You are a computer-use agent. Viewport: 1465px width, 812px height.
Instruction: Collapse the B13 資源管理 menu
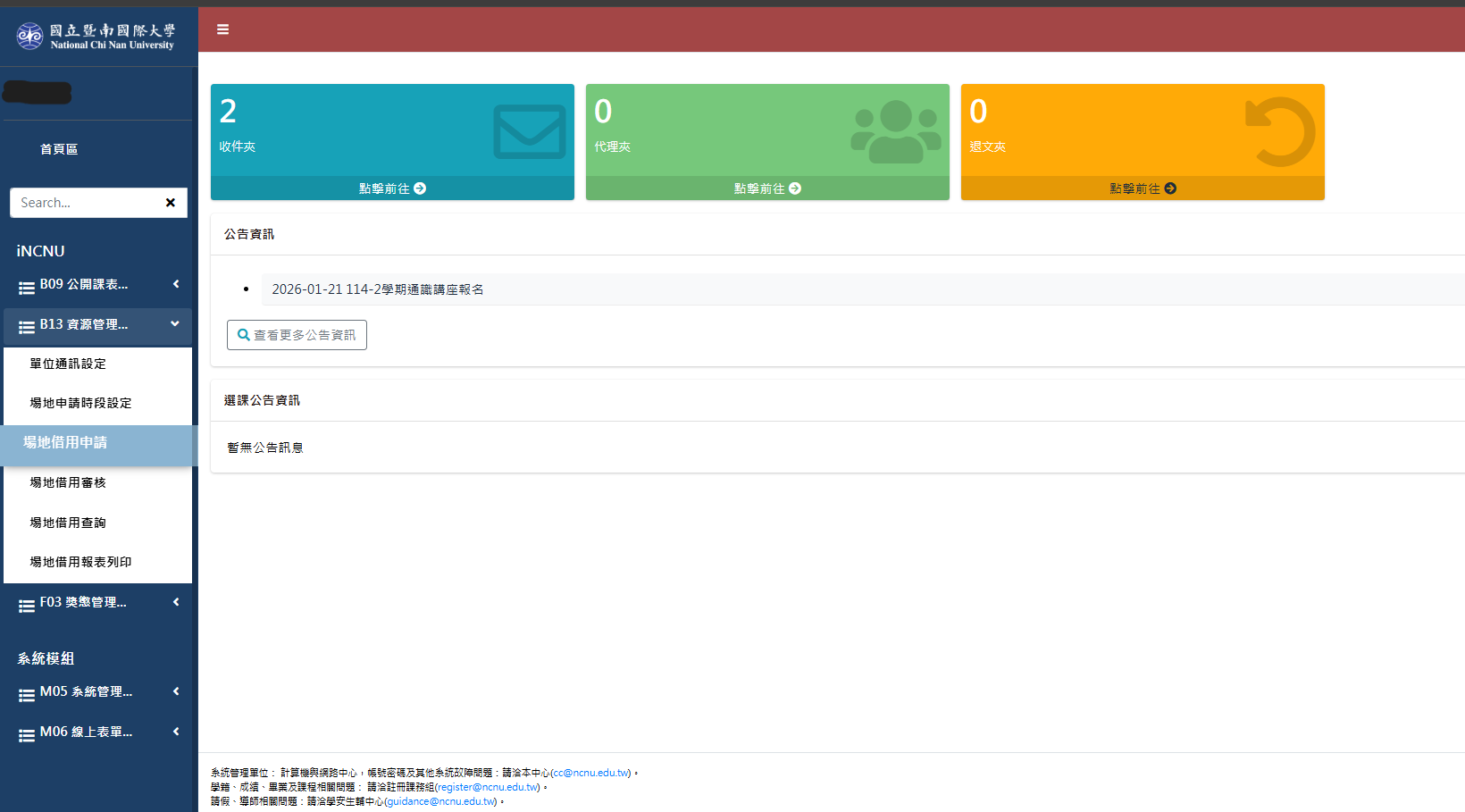(175, 324)
